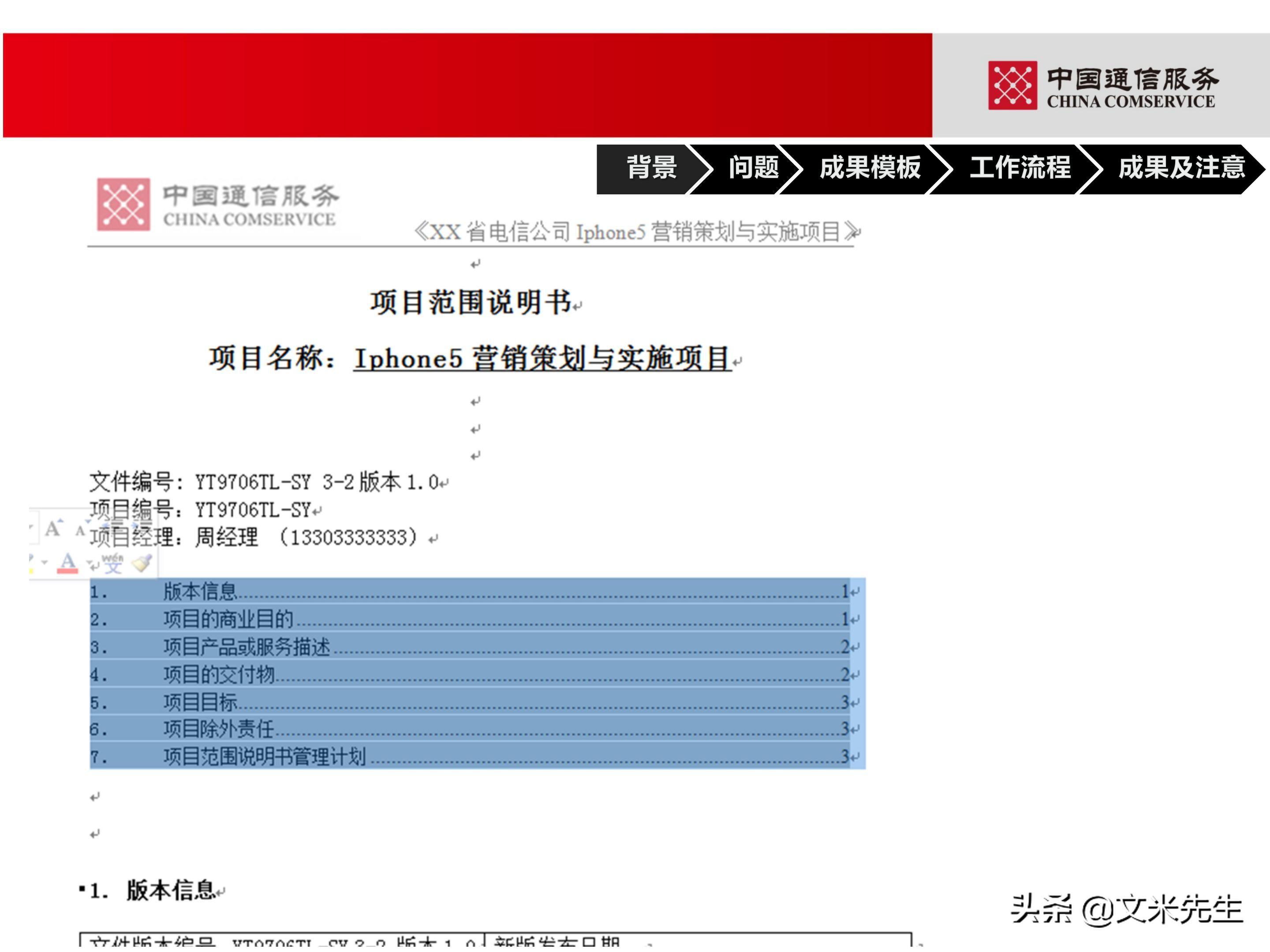Click the title 项目范围说明书
This screenshot has width=1270, height=952.
click(x=471, y=302)
